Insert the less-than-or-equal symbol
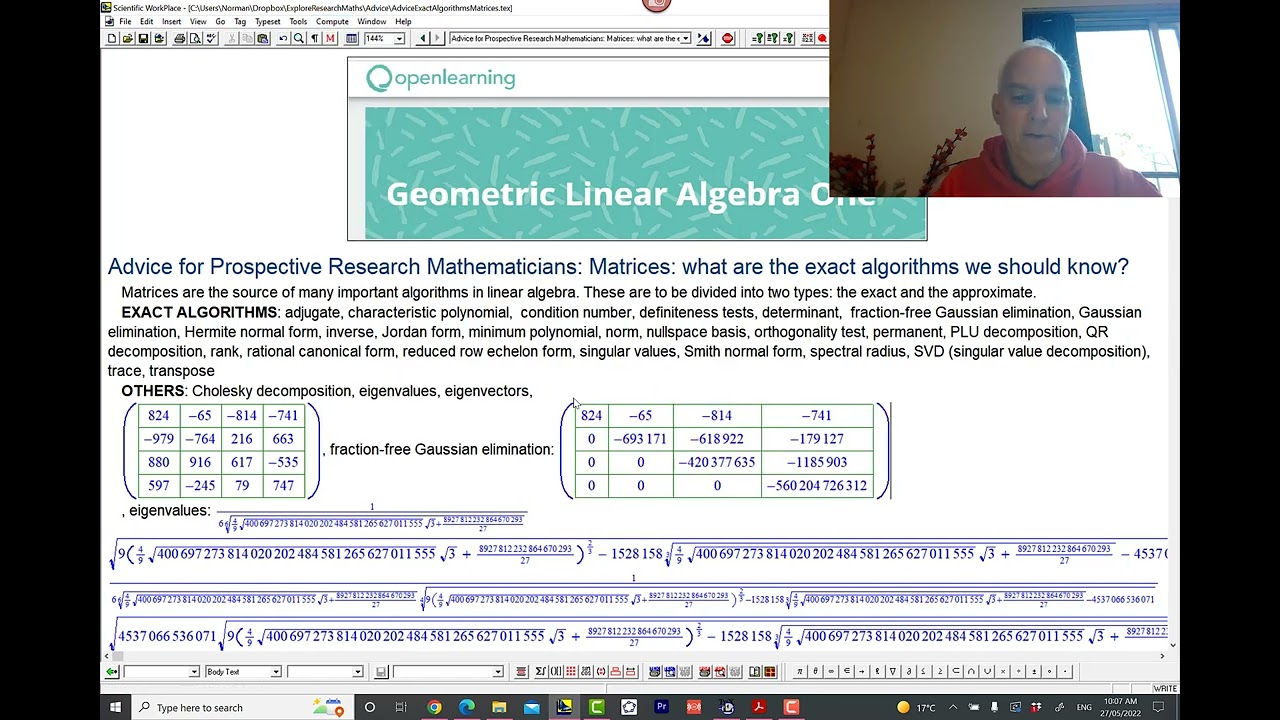Screen dimensions: 1280x720 924,671
